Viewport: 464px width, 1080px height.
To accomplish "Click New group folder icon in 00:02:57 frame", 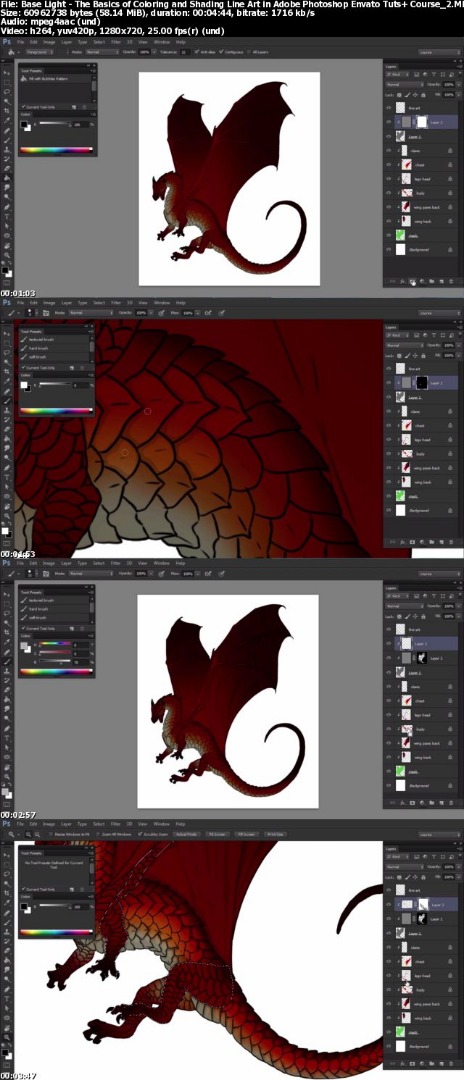I will pyautogui.click(x=432, y=802).
